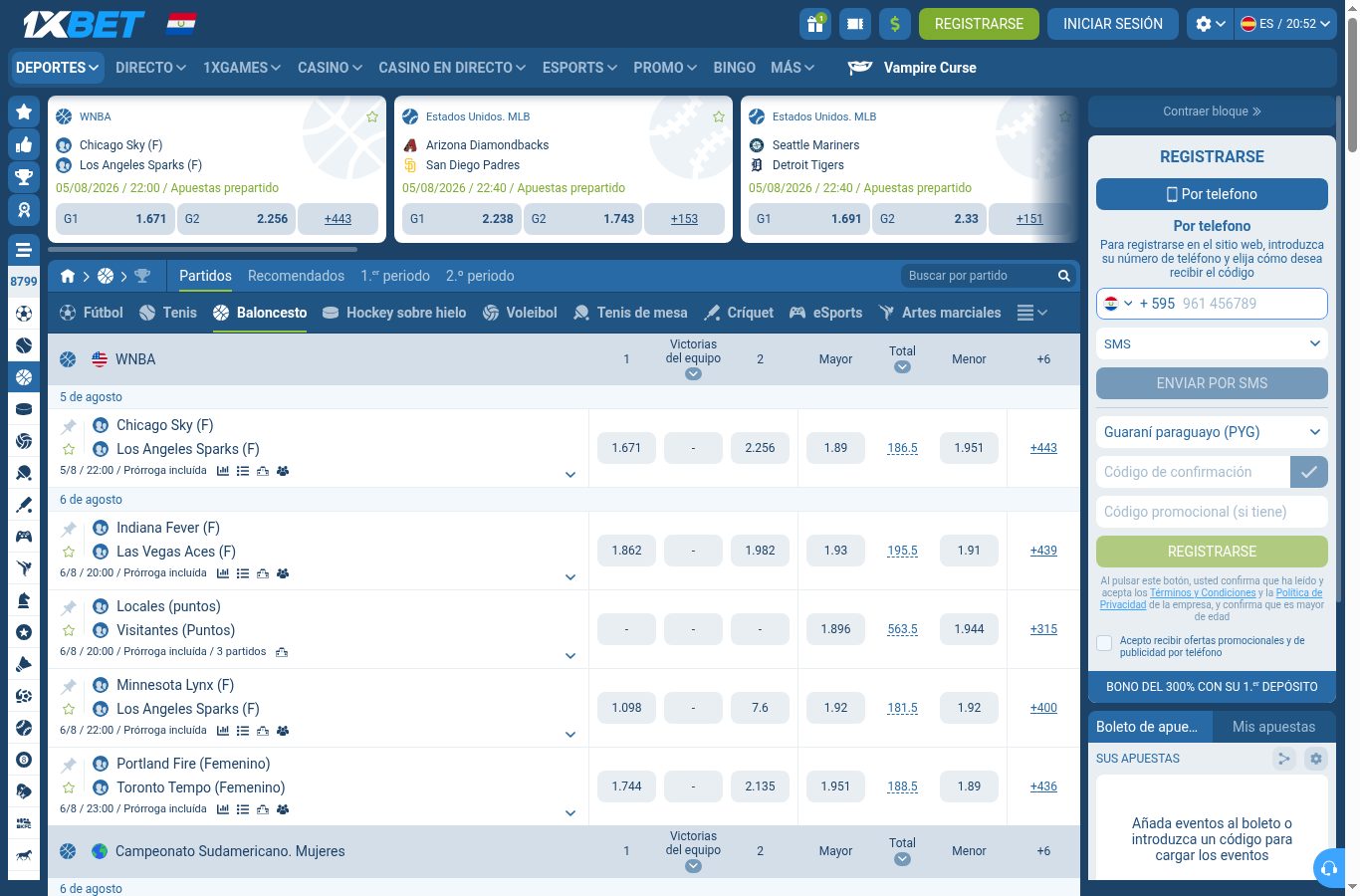Click the dollar payments icon in header
Image resolution: width=1360 pixels, height=896 pixels.
(895, 24)
